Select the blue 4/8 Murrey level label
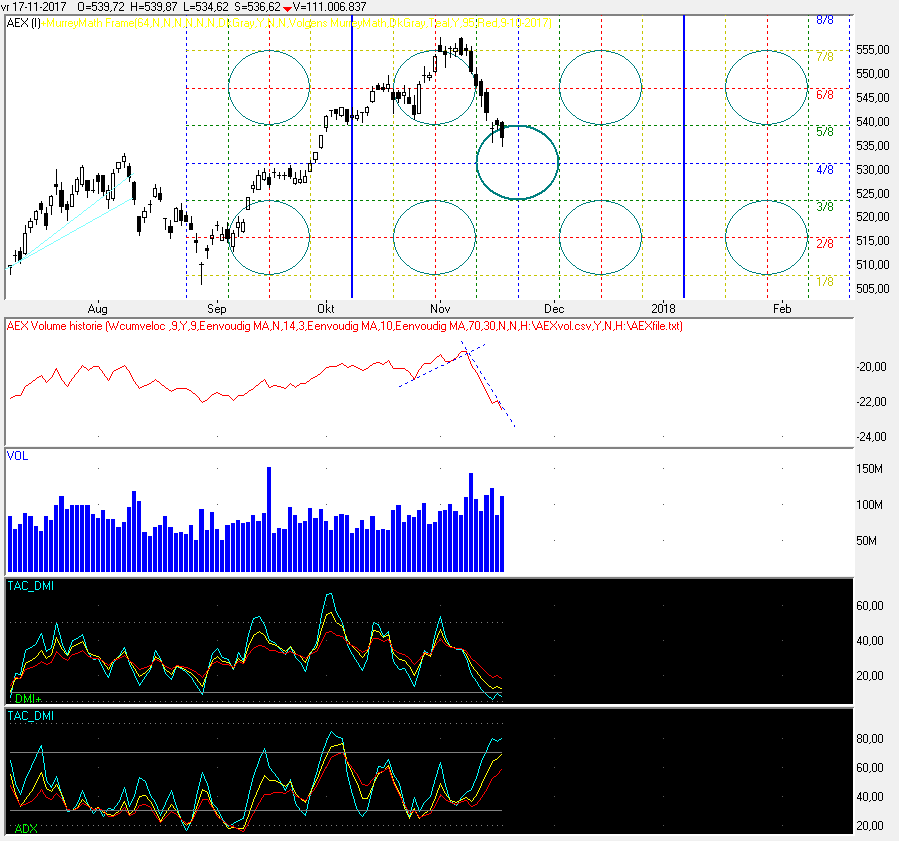The height and width of the screenshot is (841, 899). tap(825, 170)
